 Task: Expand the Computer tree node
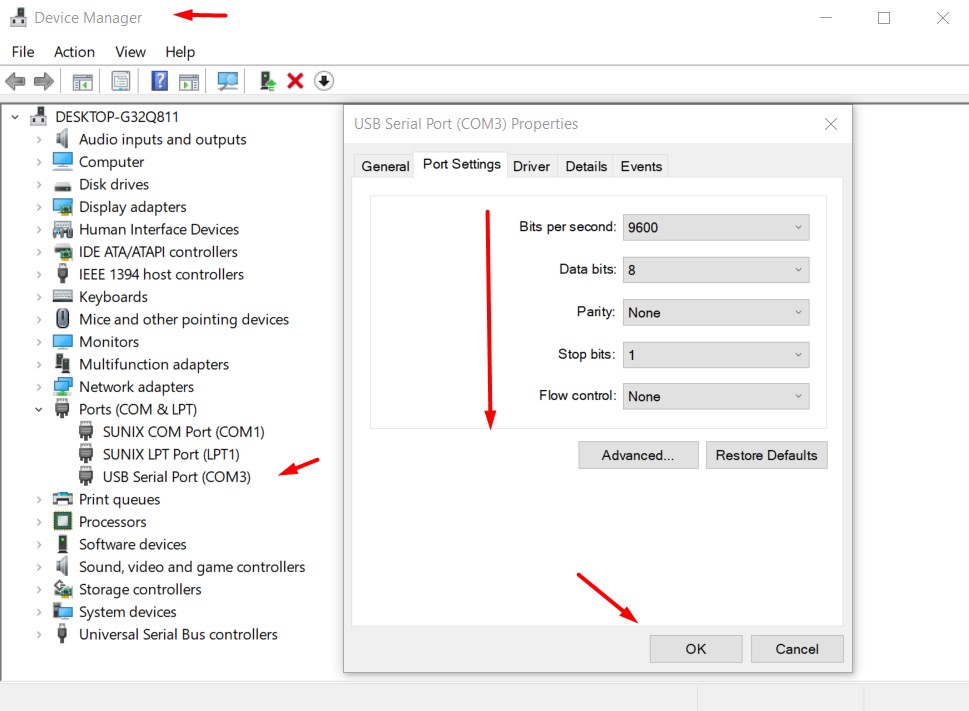pyautogui.click(x=39, y=162)
